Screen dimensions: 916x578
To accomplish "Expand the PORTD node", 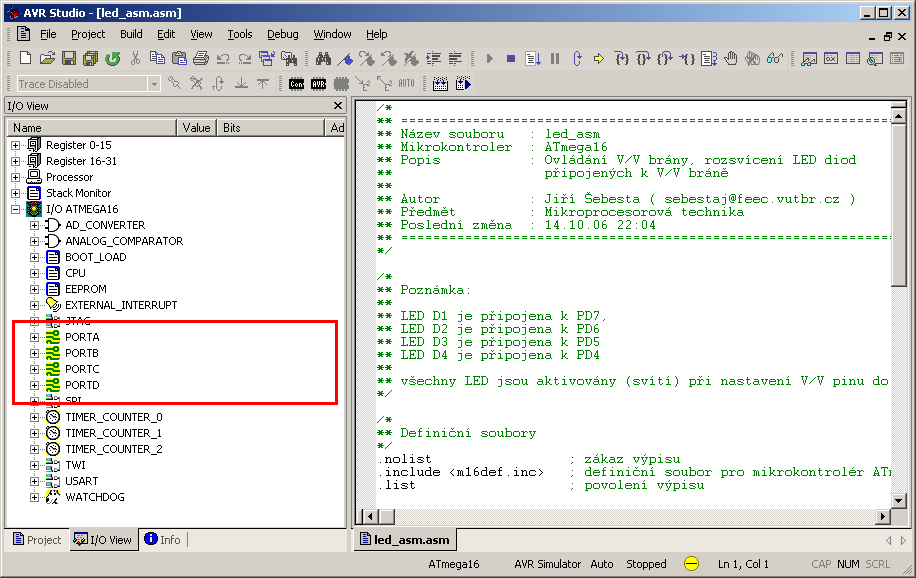I will 34,386.
